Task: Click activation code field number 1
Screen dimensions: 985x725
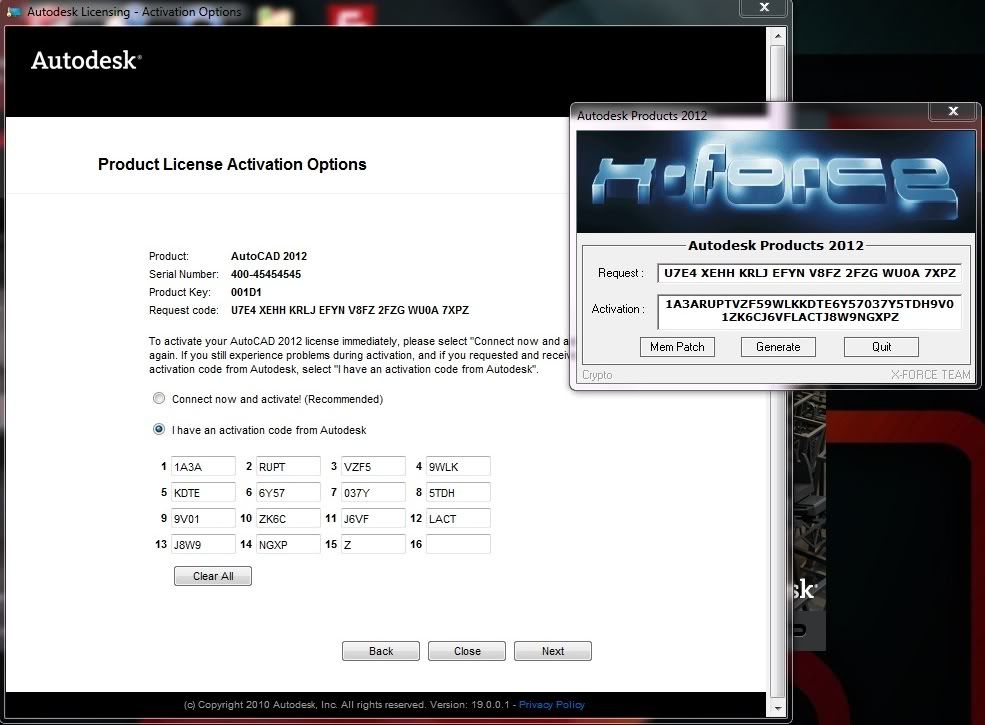Action: tap(203, 466)
